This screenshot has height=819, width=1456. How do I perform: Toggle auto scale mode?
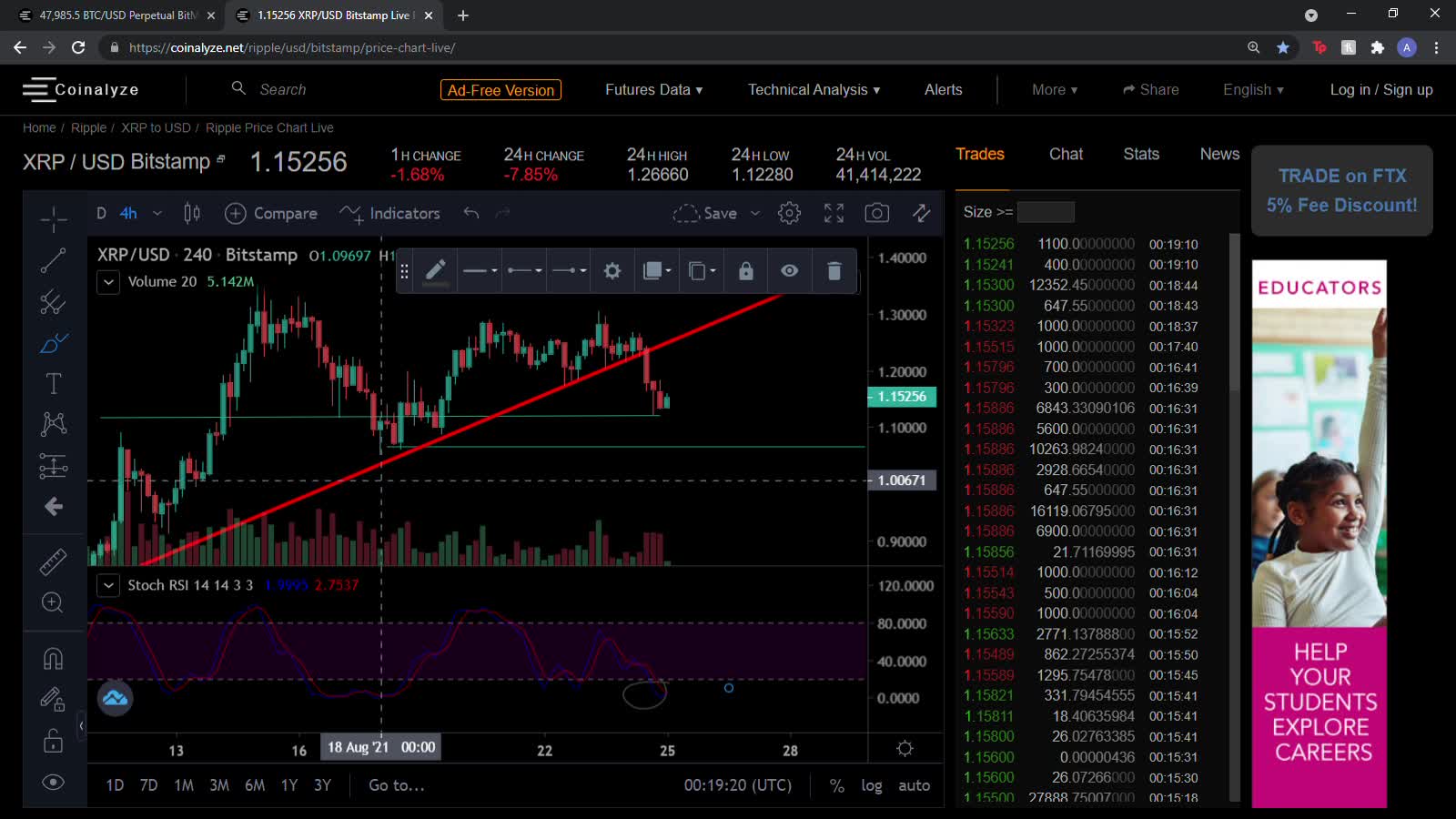pyautogui.click(x=914, y=785)
